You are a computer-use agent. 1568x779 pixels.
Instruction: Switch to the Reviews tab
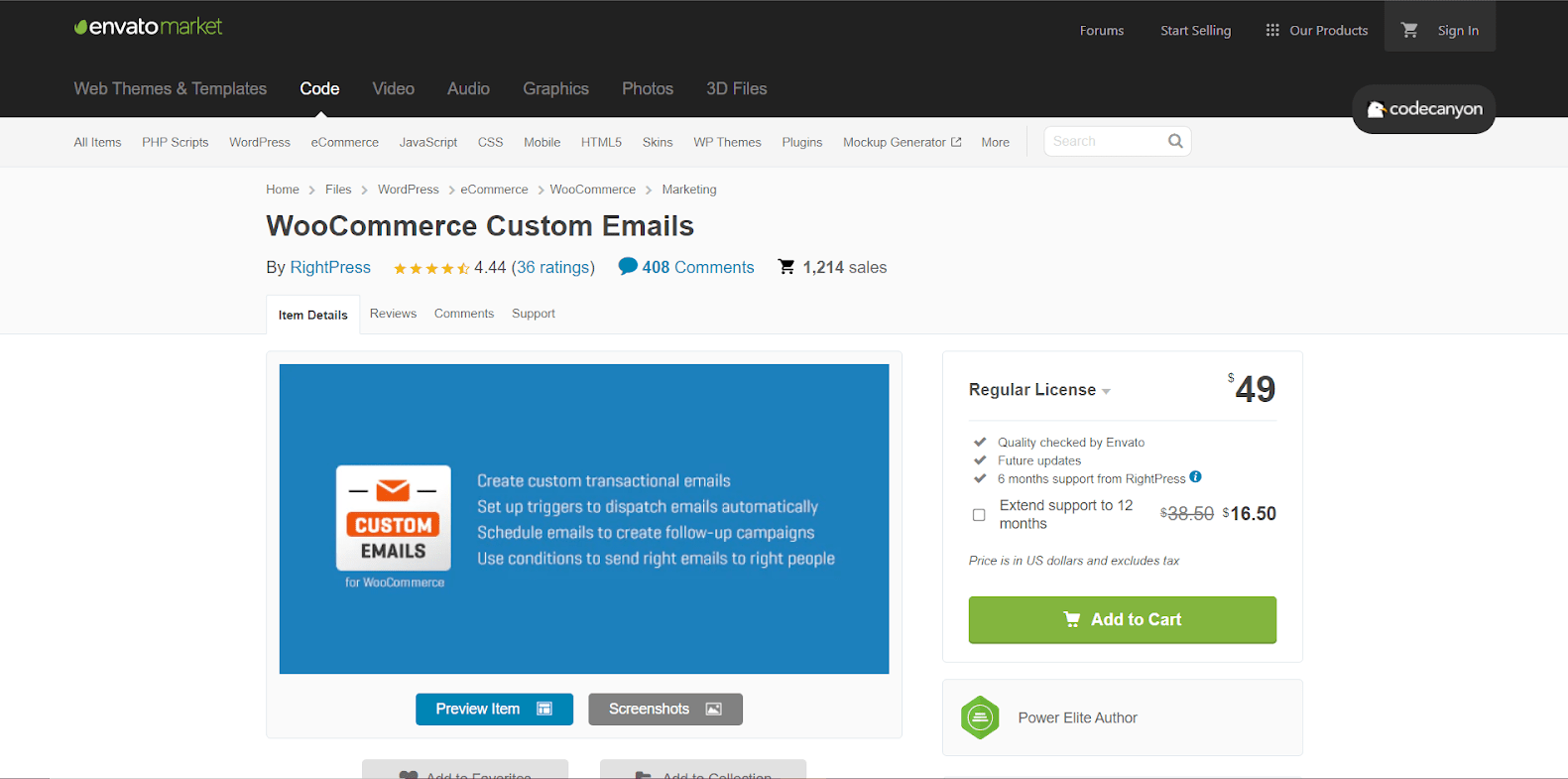coord(393,314)
